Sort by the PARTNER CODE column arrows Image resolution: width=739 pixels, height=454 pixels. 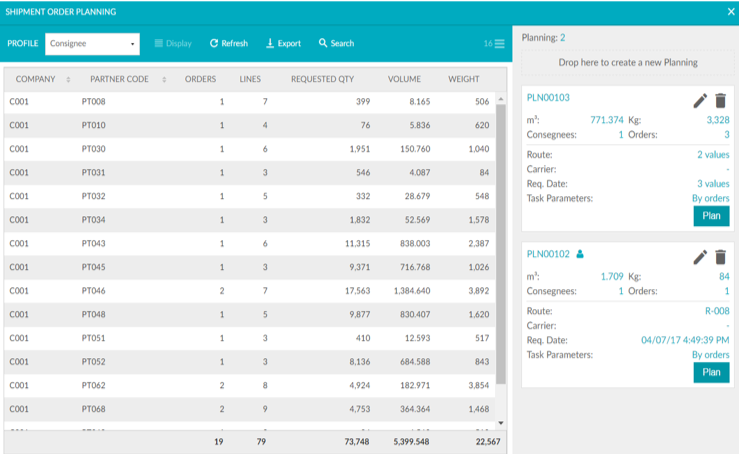coord(164,80)
